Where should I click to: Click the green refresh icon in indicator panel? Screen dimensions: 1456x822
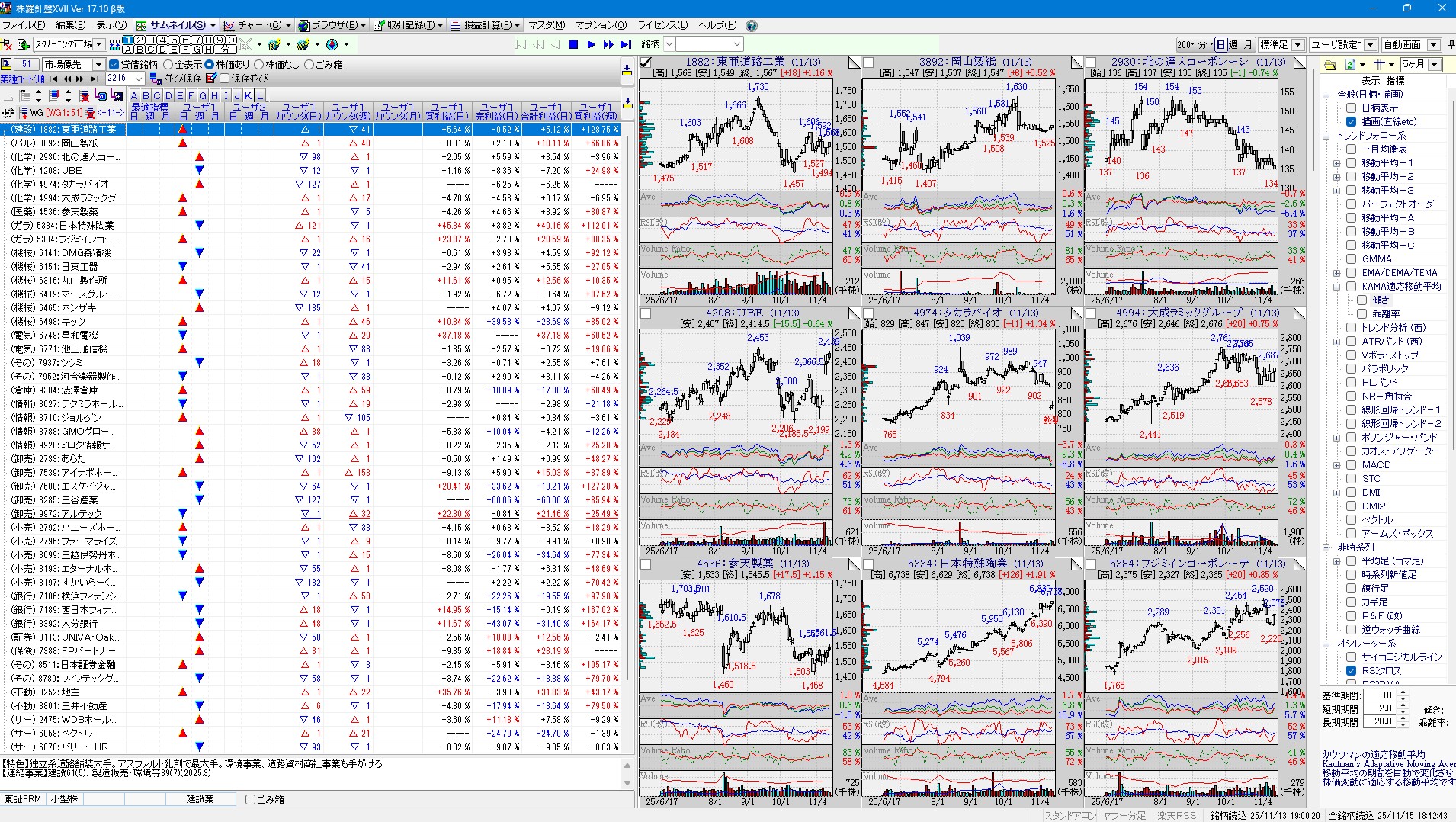1350,65
